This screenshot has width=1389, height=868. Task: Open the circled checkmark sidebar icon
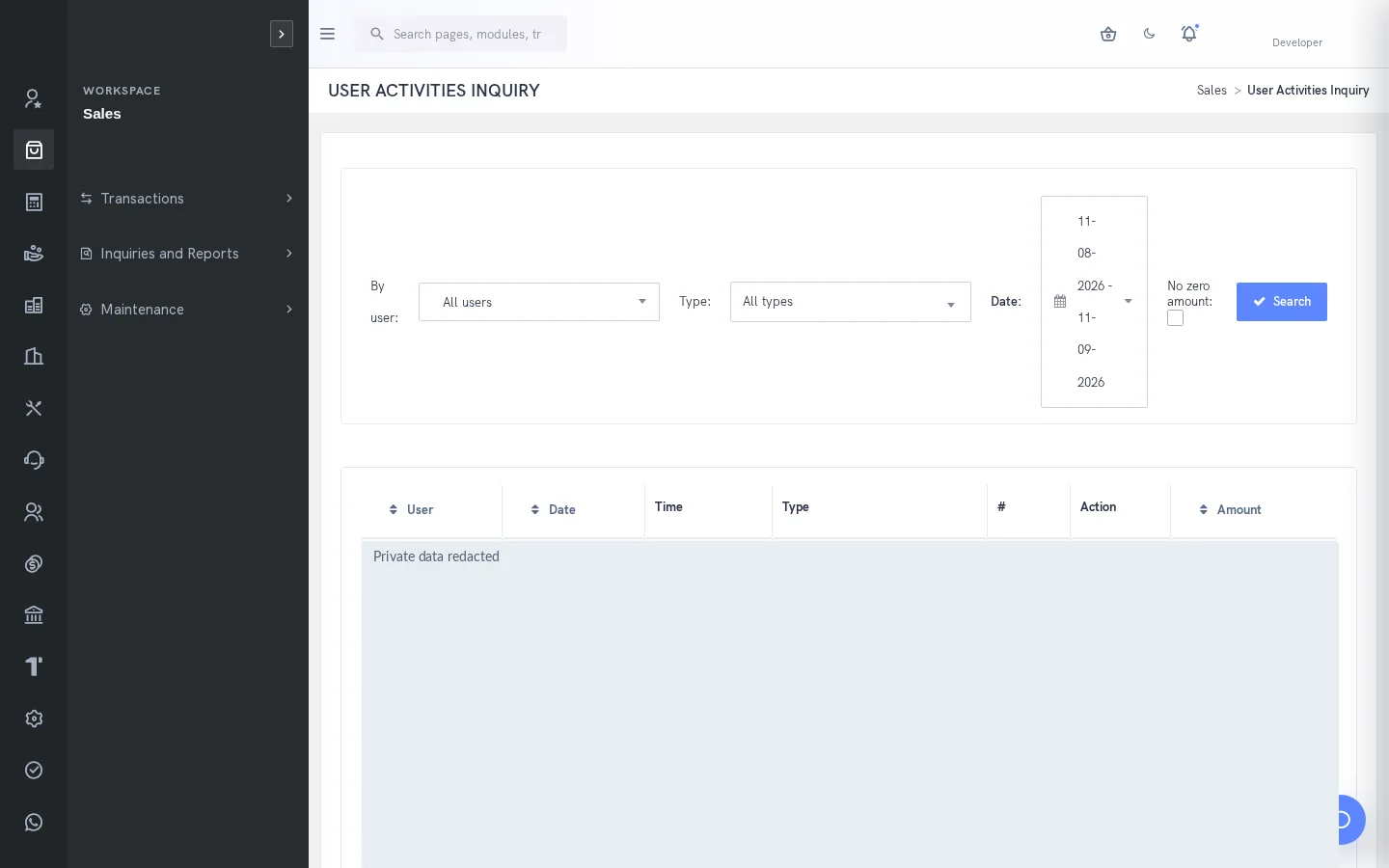point(34,771)
